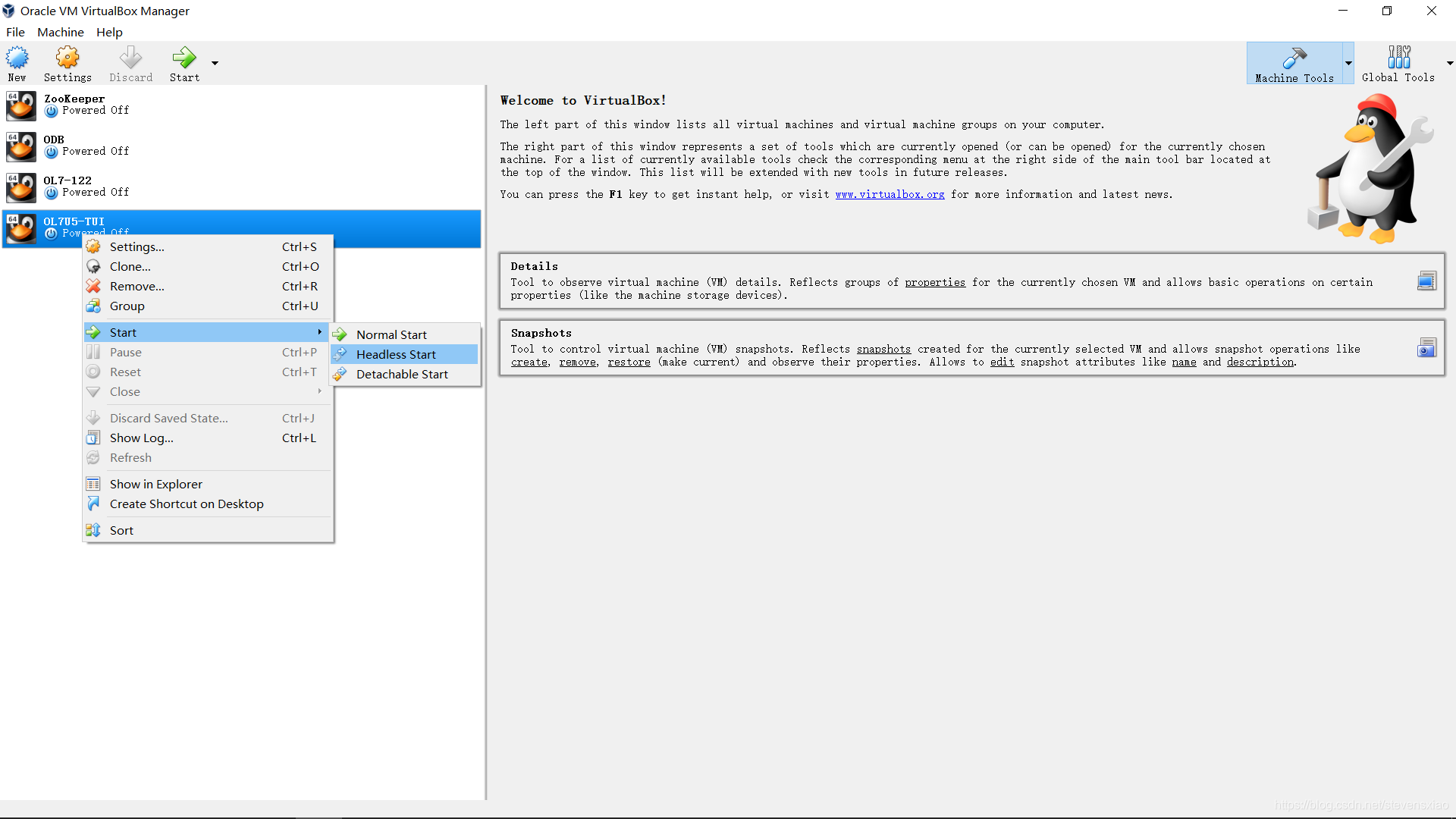
Task: Click the description link in Snapshots
Action: tap(1260, 362)
